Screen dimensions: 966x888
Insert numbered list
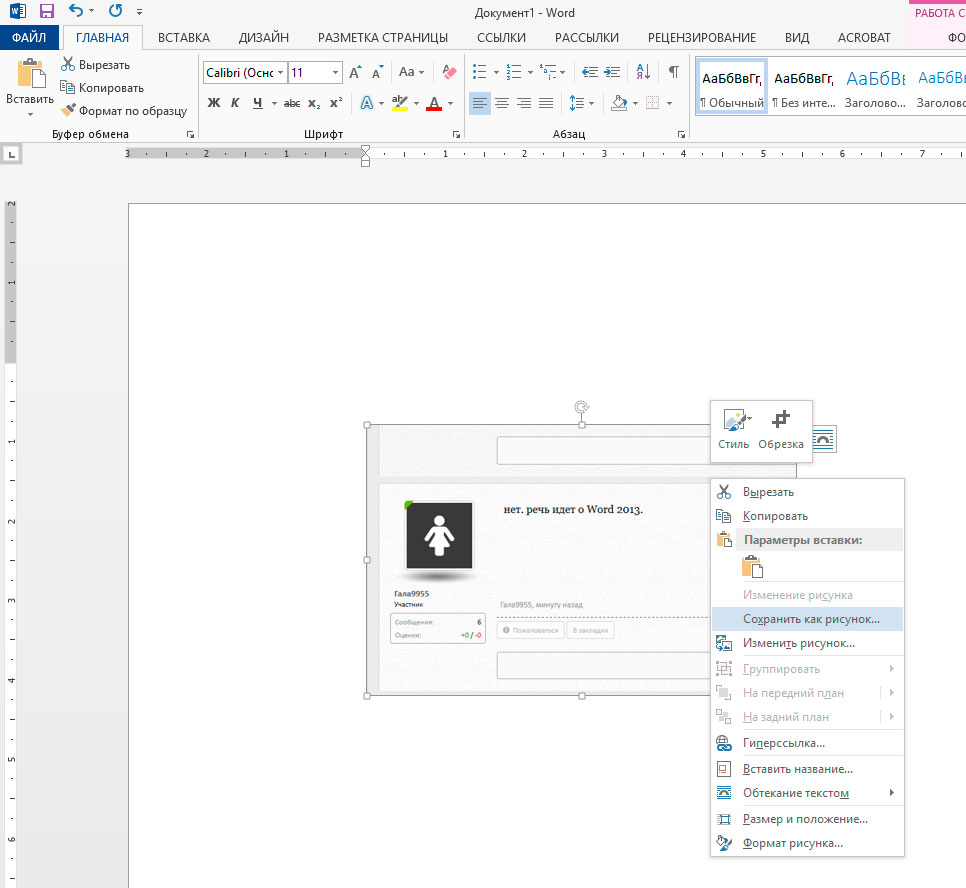coord(514,72)
